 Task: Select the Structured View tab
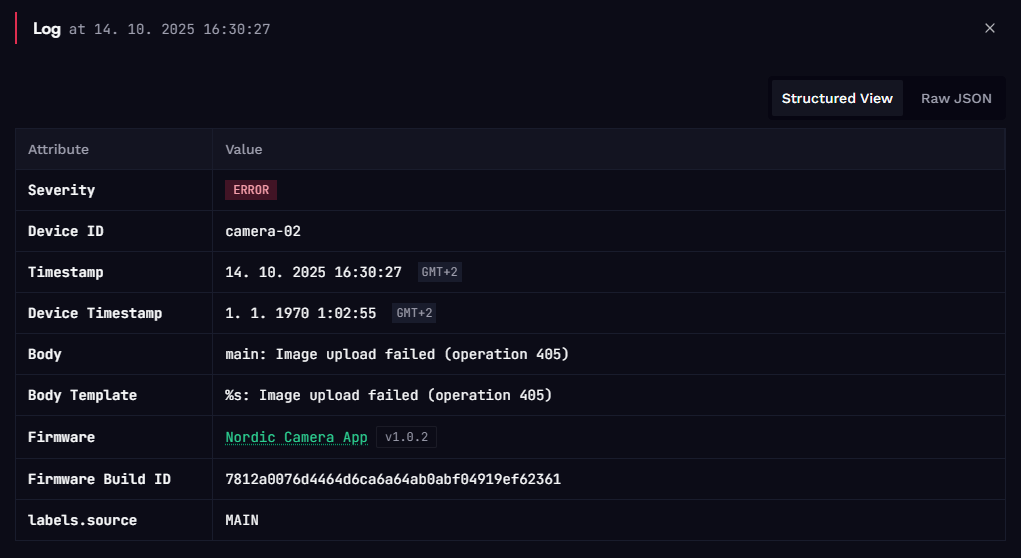(x=837, y=98)
